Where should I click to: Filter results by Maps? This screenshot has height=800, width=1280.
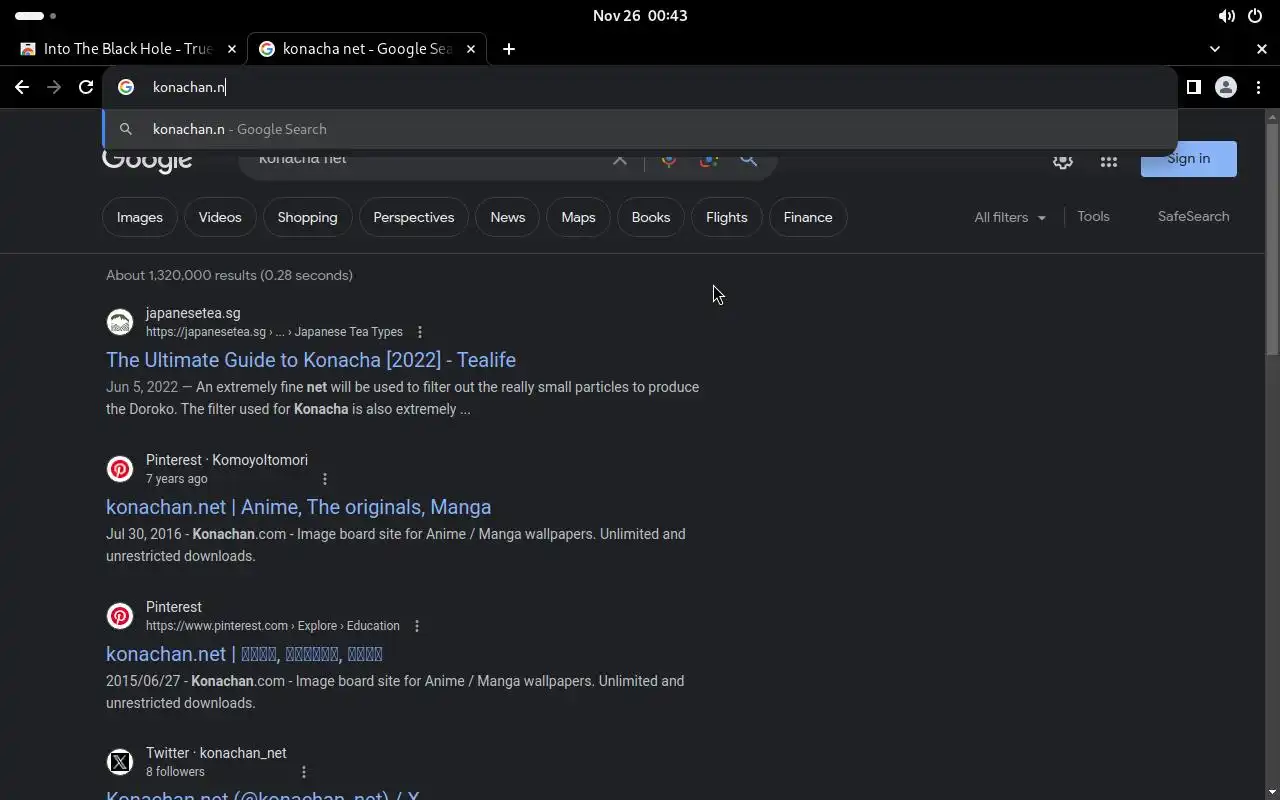(x=578, y=217)
